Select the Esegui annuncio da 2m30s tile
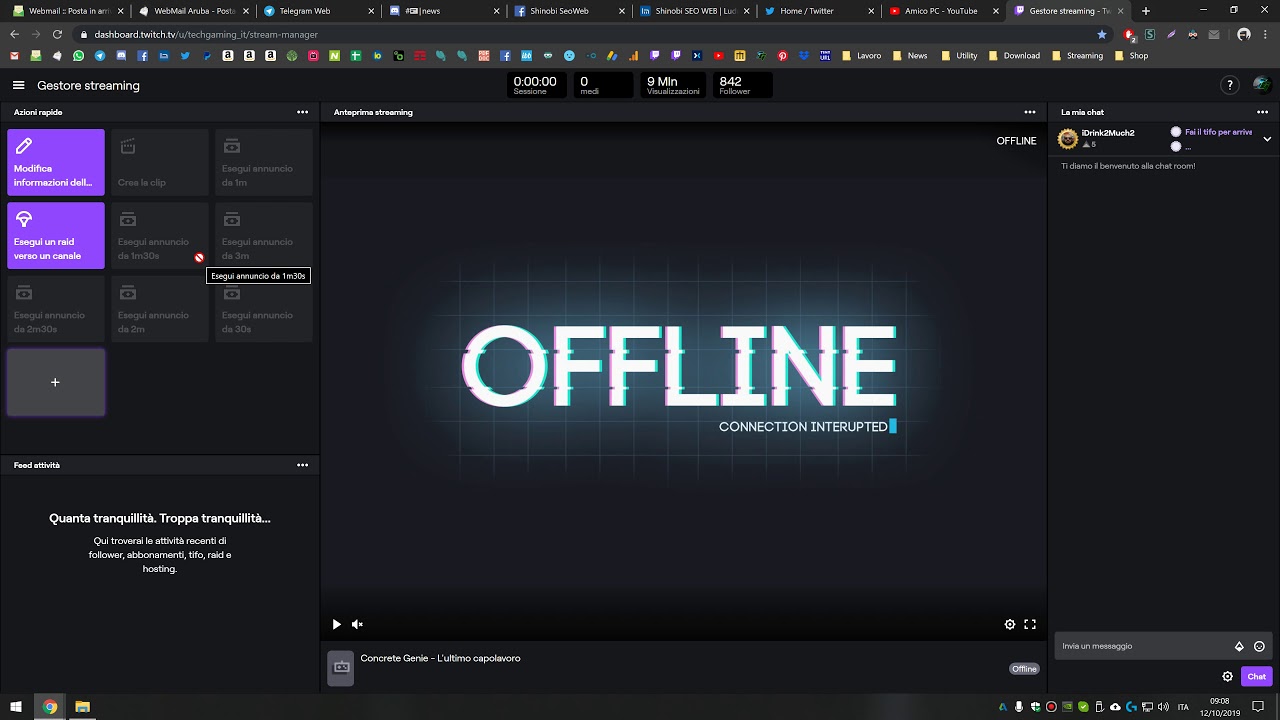Viewport: 1280px width, 720px height. click(56, 309)
